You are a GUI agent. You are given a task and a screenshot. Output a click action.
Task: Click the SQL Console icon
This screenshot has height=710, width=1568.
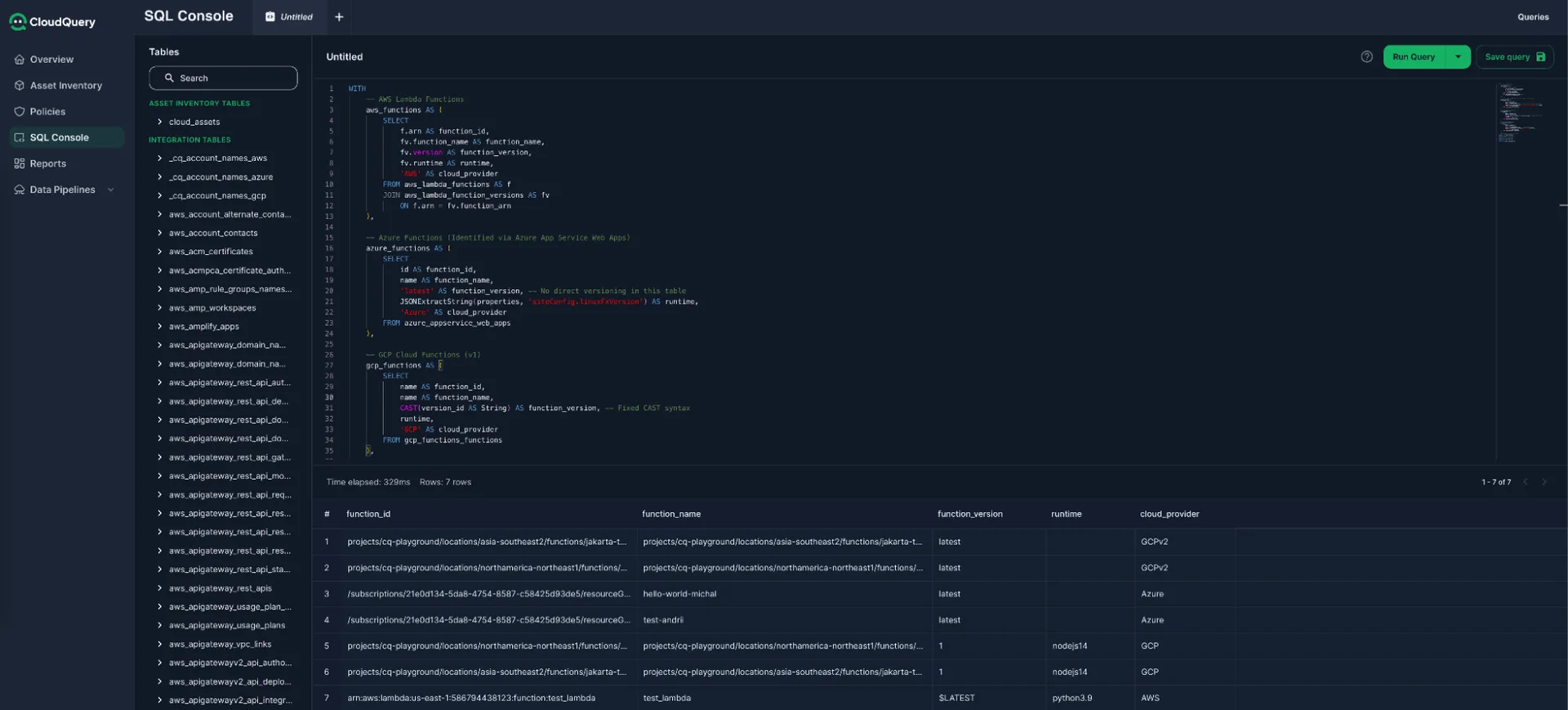coord(20,137)
